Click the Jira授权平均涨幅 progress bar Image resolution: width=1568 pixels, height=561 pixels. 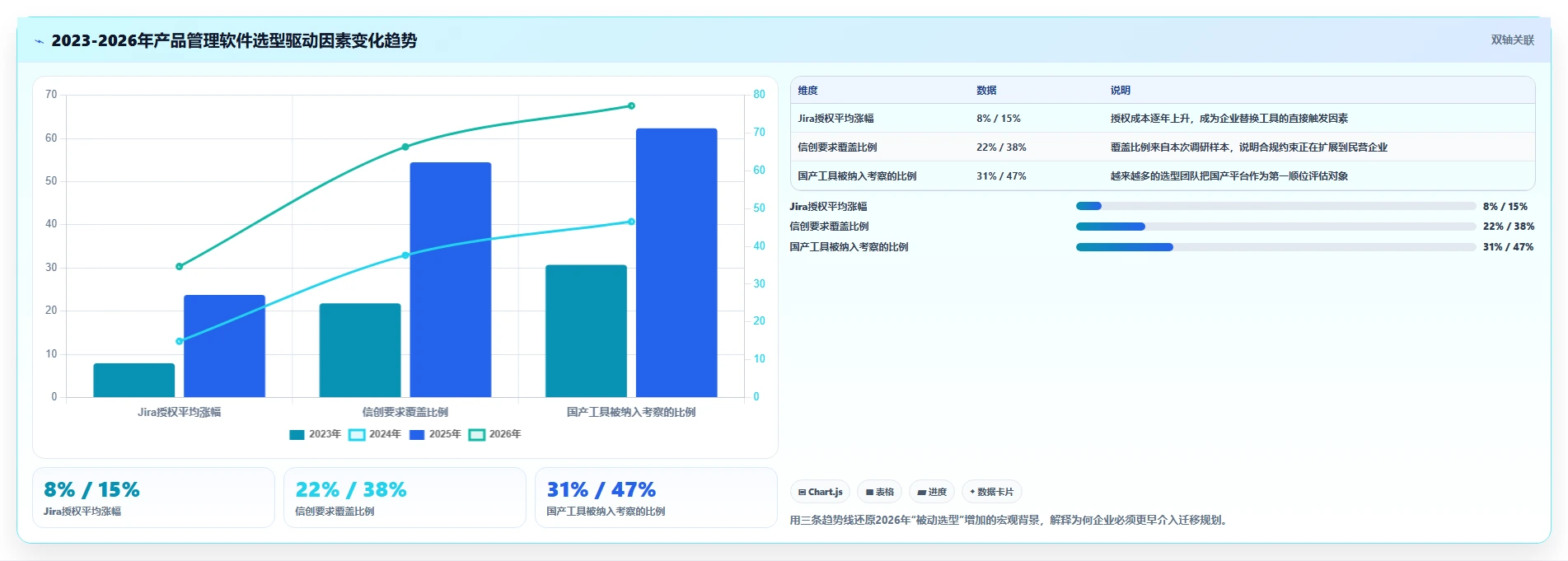click(x=1275, y=206)
